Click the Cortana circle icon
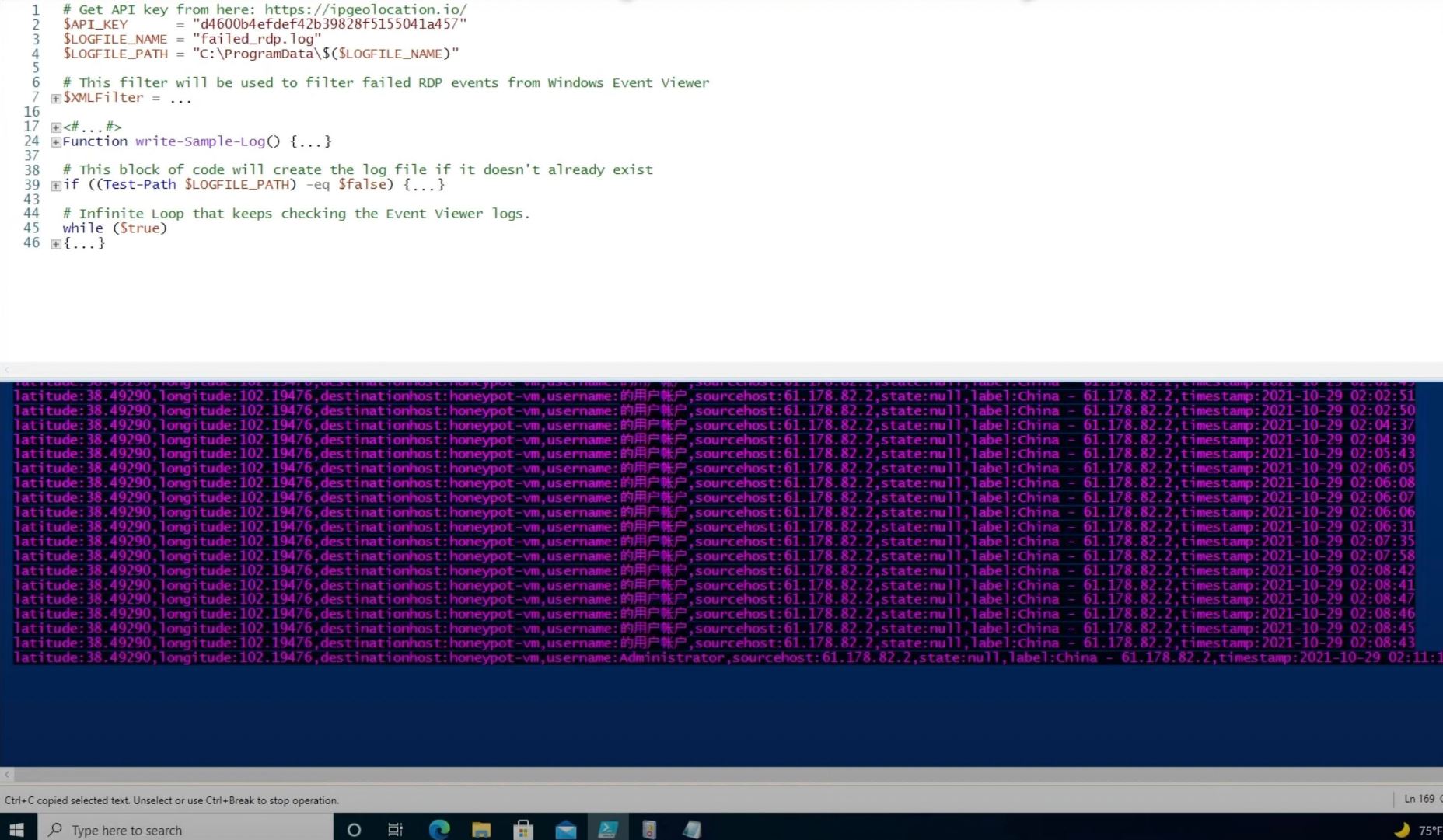Screen dimensions: 1443x840 tap(354, 830)
